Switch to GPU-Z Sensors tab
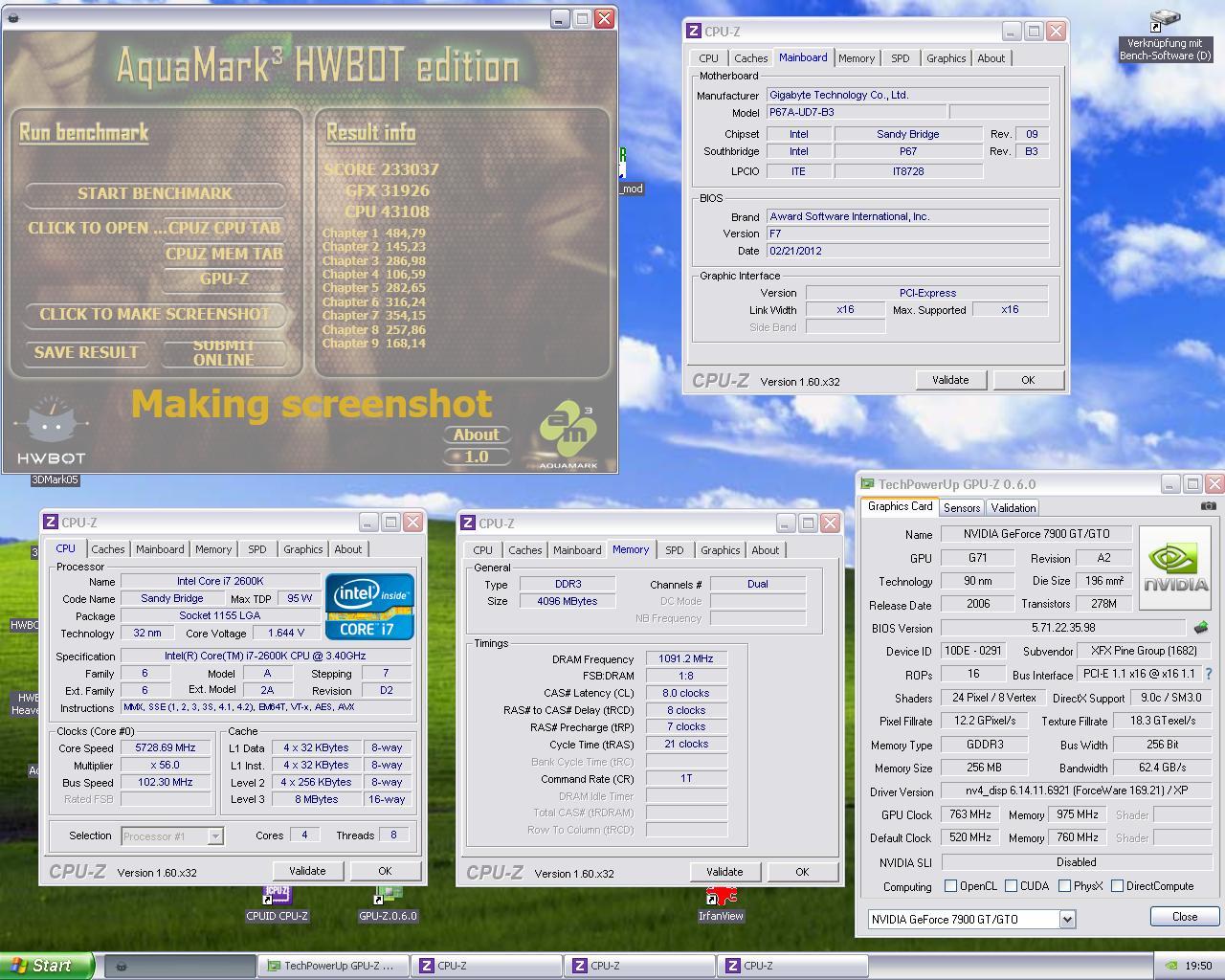Screen dimensions: 1225x980 point(962,508)
